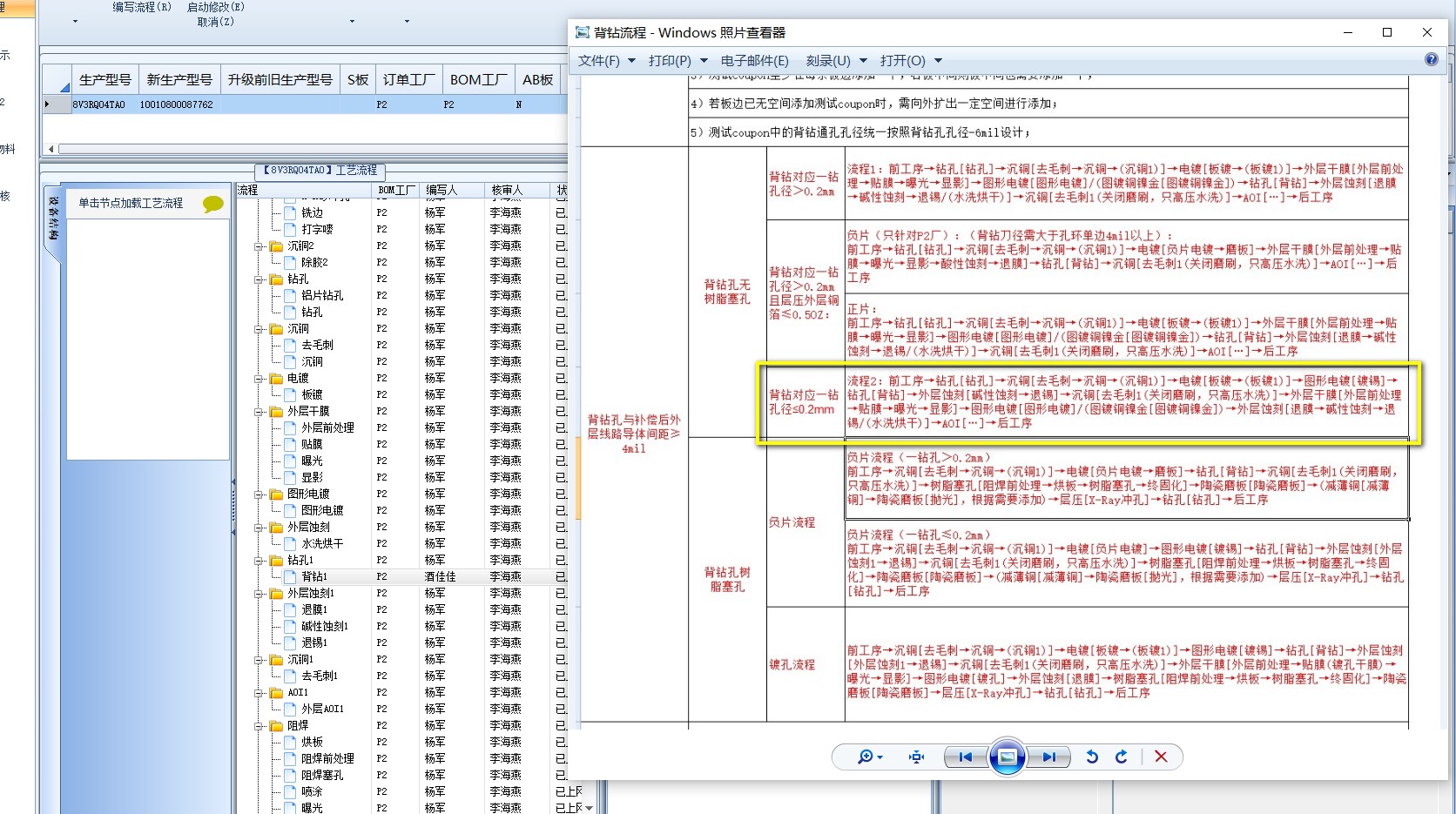
Task: Click the 图形电镀 folder icon
Action: point(276,494)
